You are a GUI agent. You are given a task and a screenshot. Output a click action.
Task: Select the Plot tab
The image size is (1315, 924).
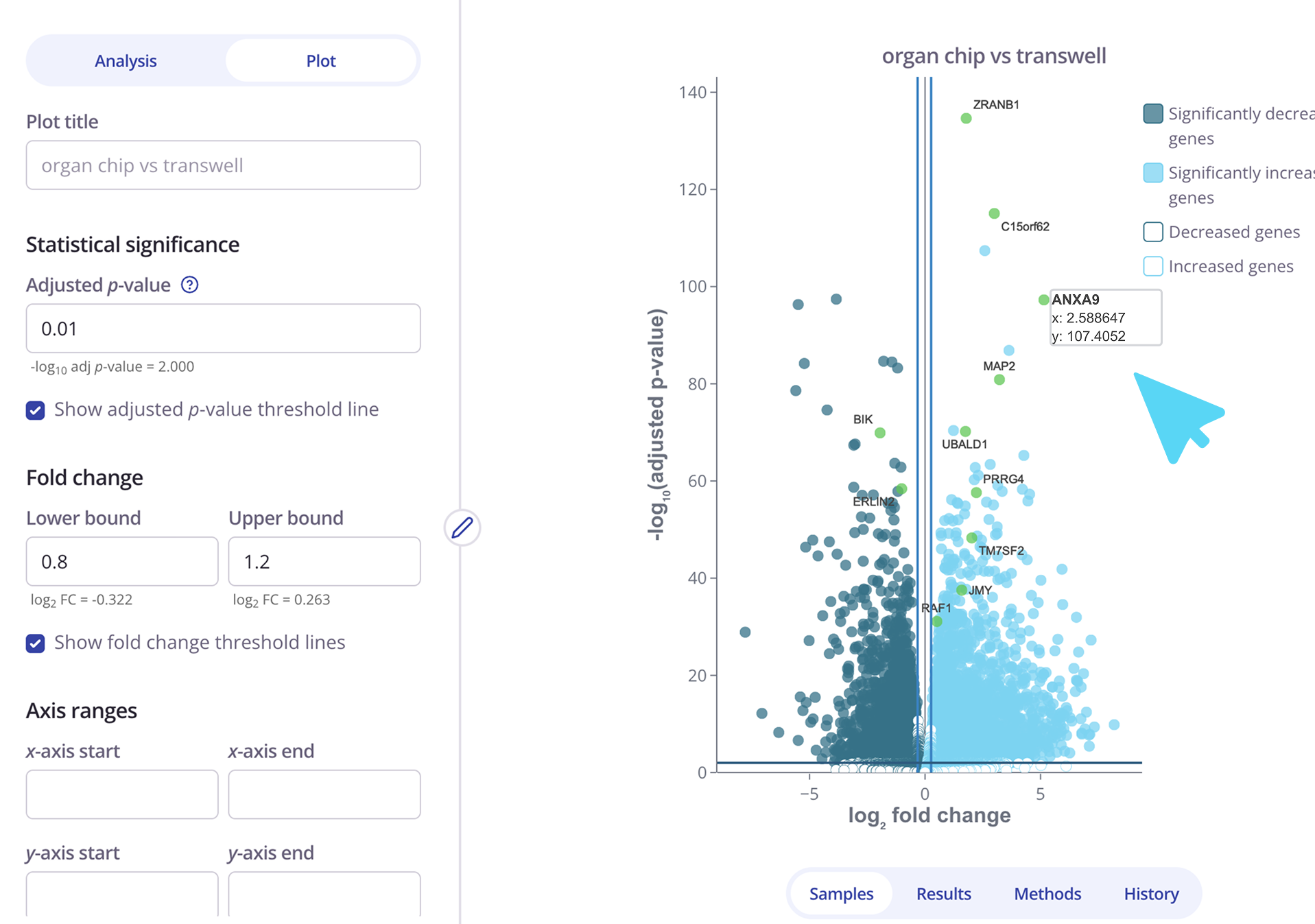321,61
